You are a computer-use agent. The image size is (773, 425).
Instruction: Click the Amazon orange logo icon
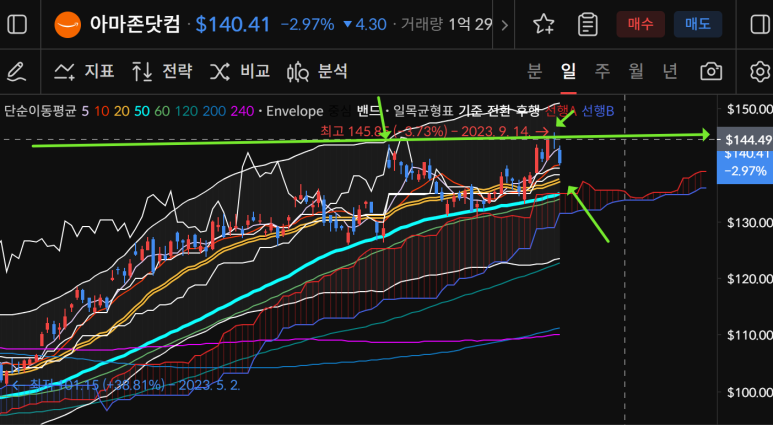click(x=68, y=24)
